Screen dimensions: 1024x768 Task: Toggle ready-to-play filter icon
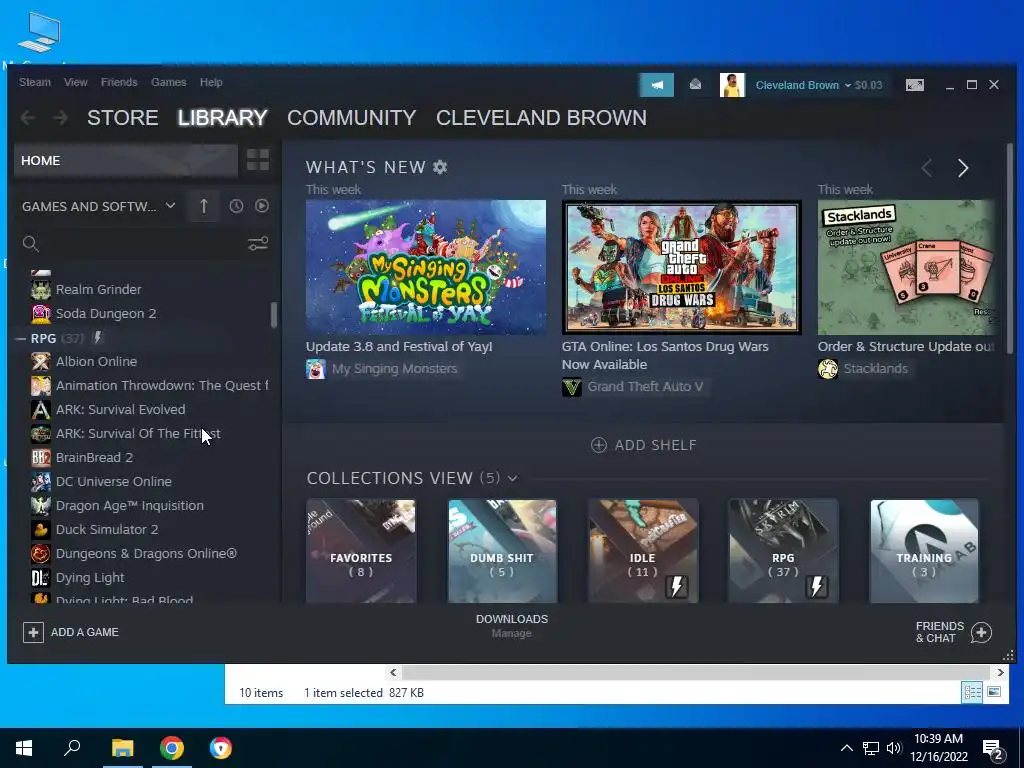(x=262, y=206)
